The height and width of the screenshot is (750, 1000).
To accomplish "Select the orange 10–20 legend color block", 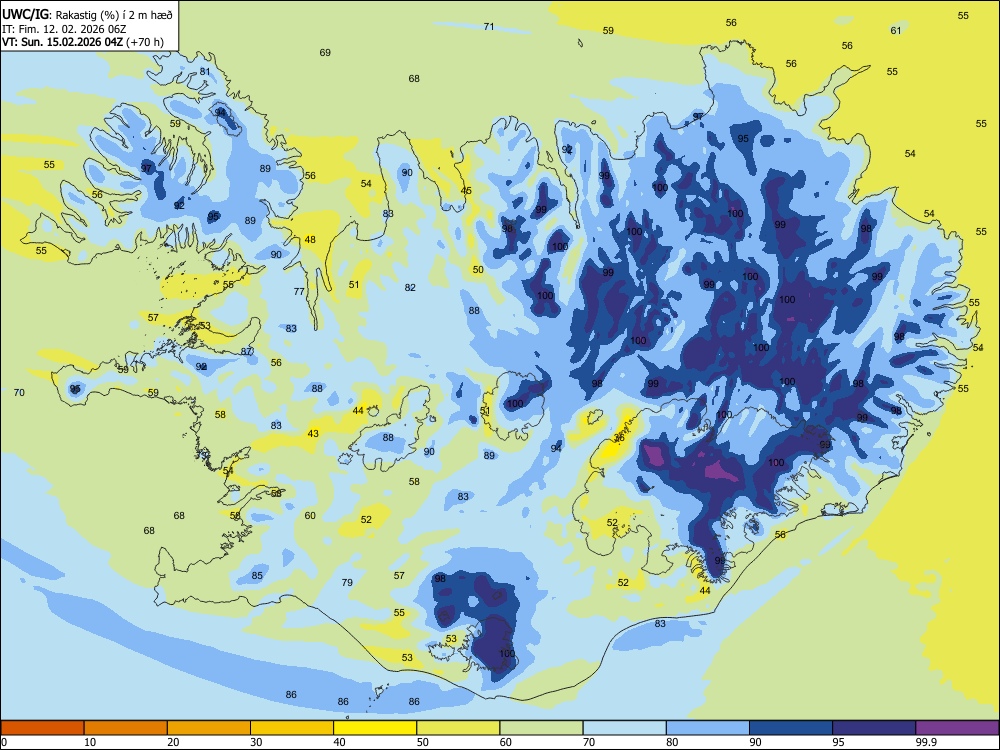I will 126,728.
